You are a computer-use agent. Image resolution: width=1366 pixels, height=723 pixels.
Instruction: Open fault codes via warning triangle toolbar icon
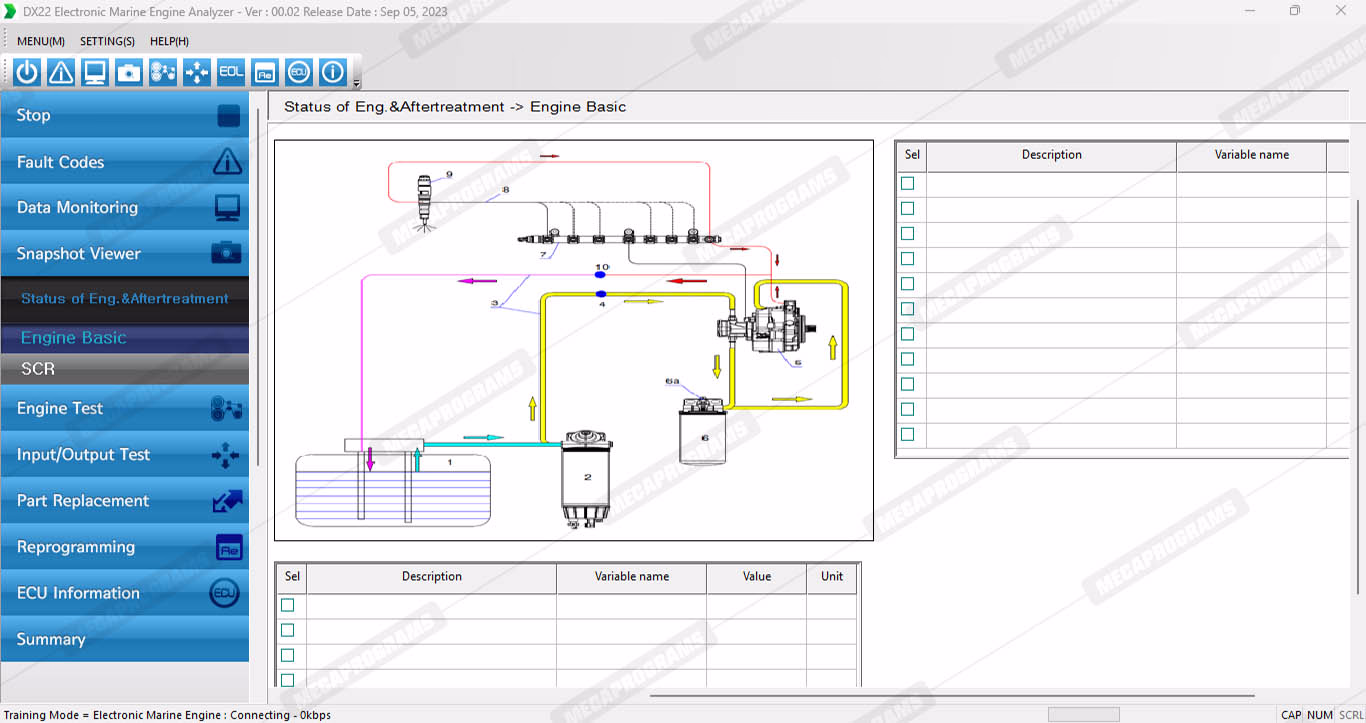coord(61,72)
